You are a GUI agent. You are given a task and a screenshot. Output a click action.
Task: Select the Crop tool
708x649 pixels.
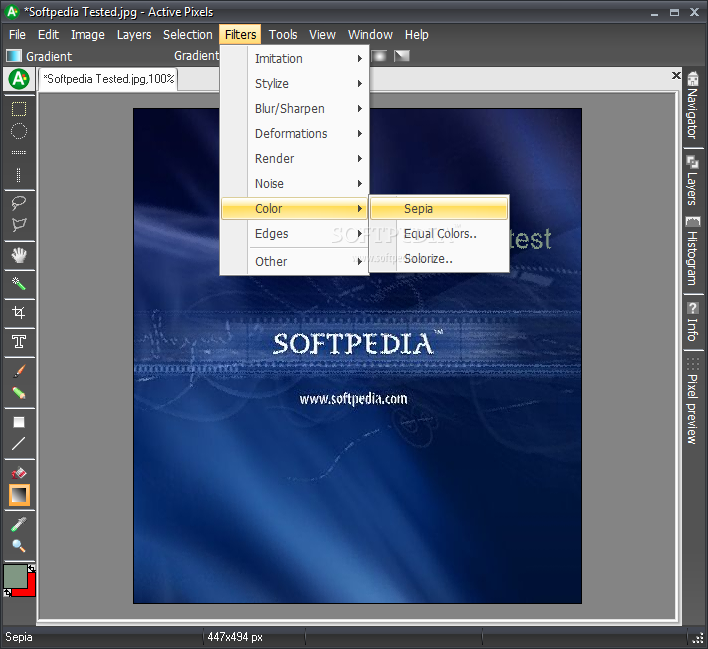(19, 313)
